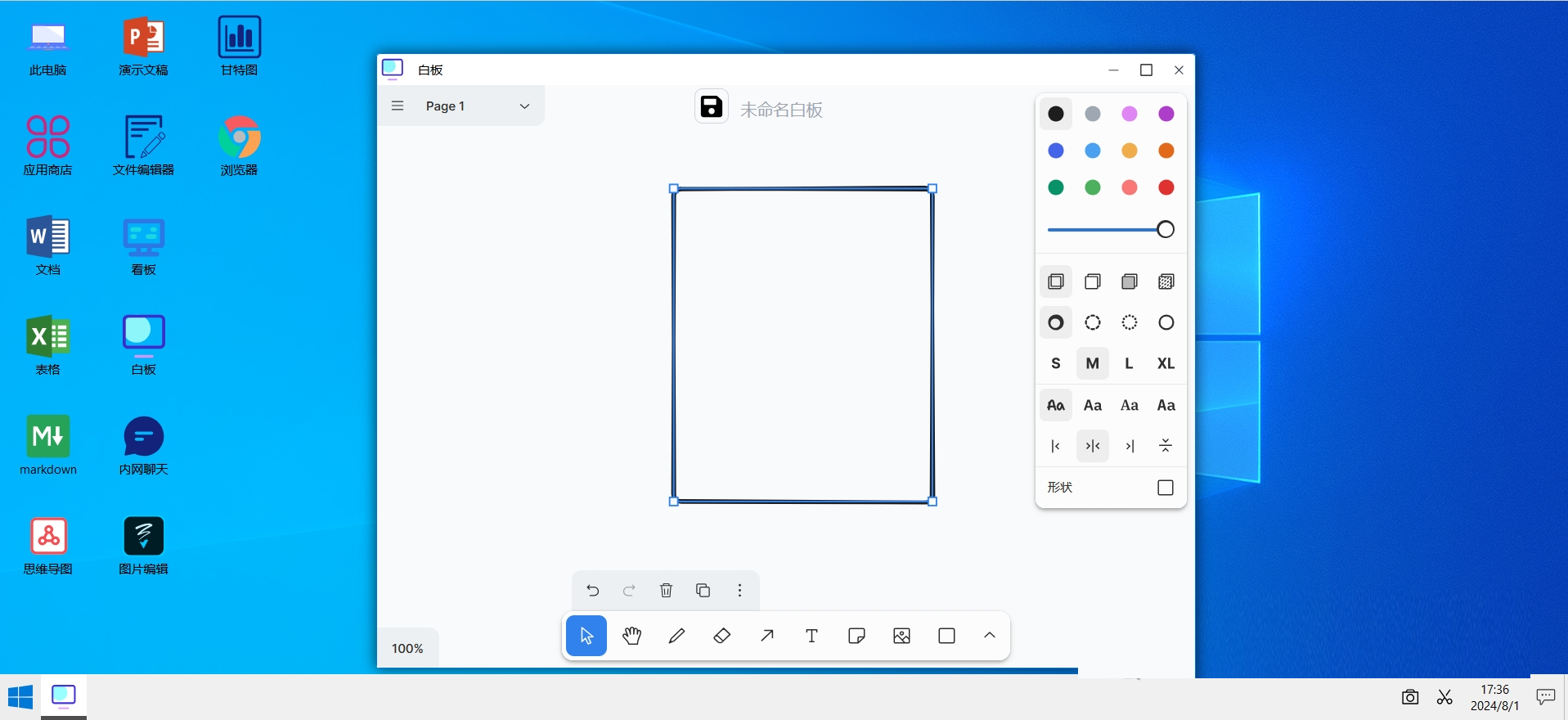Open the hamburger main menu
Screen dimensions: 1568x720
[x=398, y=106]
